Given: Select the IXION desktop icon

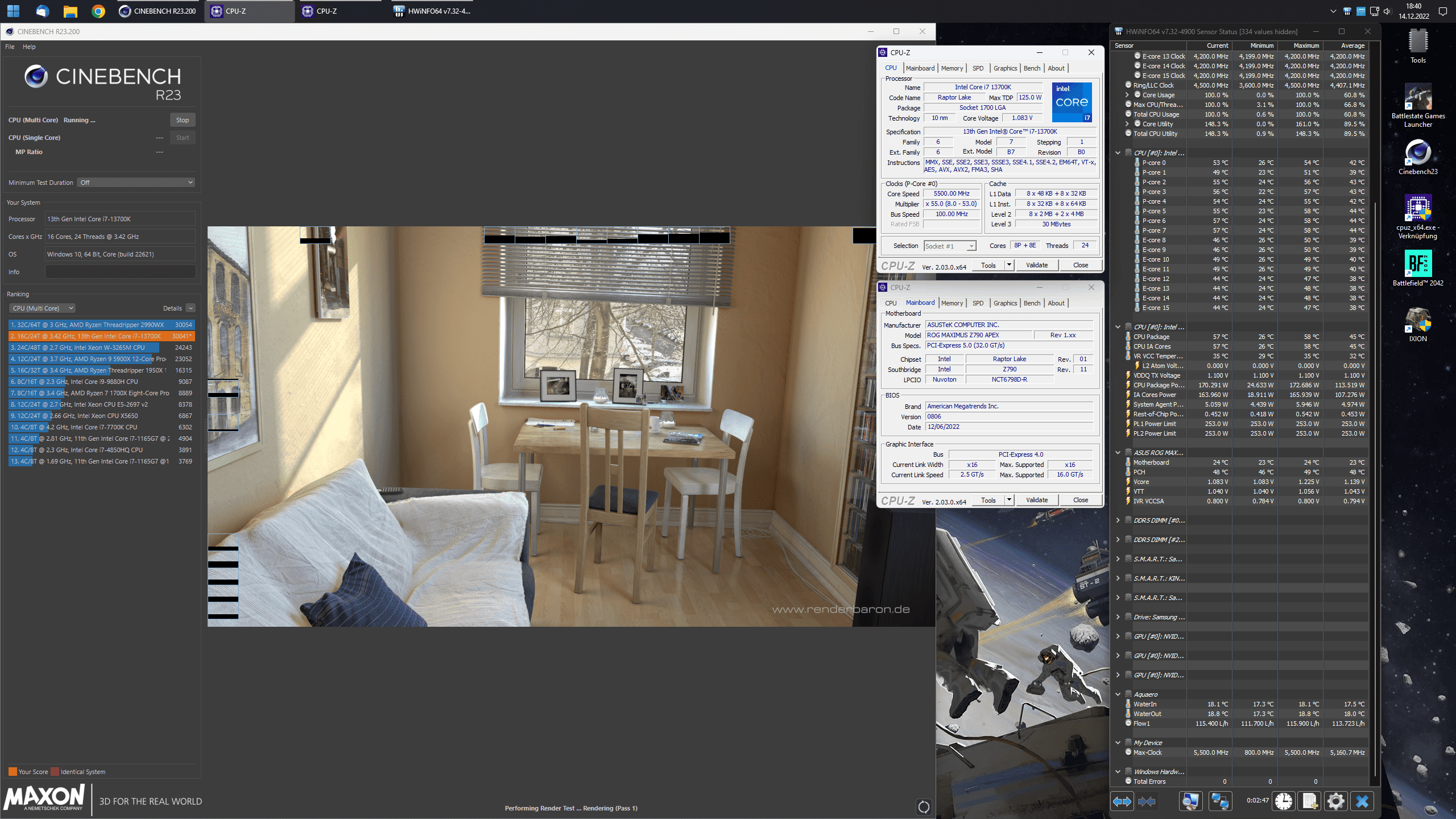Looking at the screenshot, I should [x=1418, y=324].
